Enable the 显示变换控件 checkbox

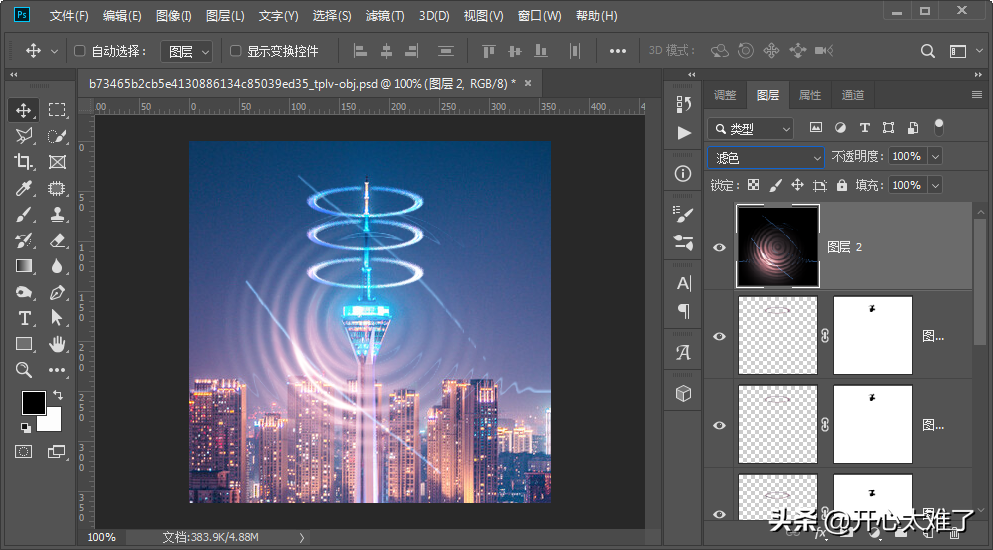point(236,51)
